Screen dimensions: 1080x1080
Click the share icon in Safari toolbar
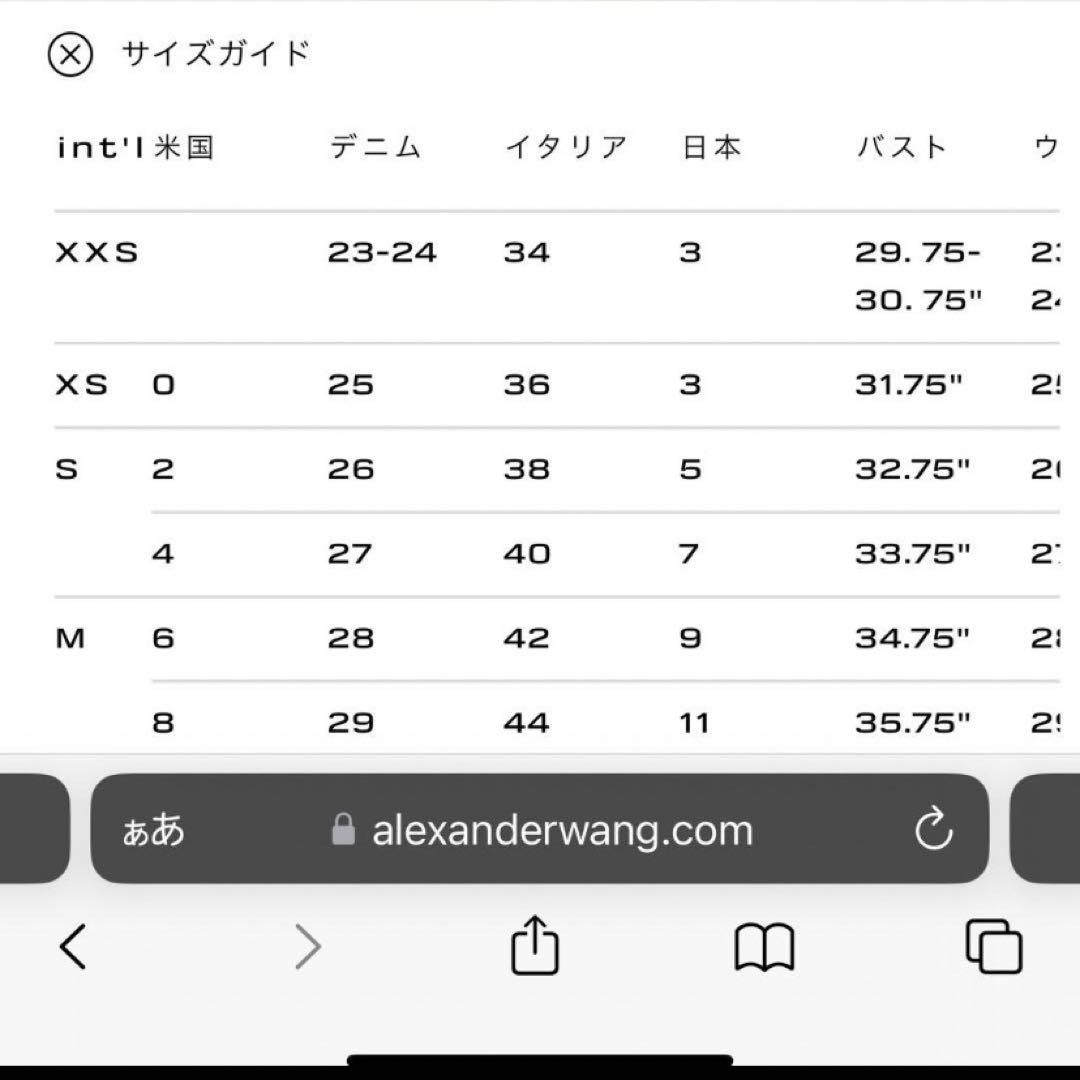coord(536,946)
